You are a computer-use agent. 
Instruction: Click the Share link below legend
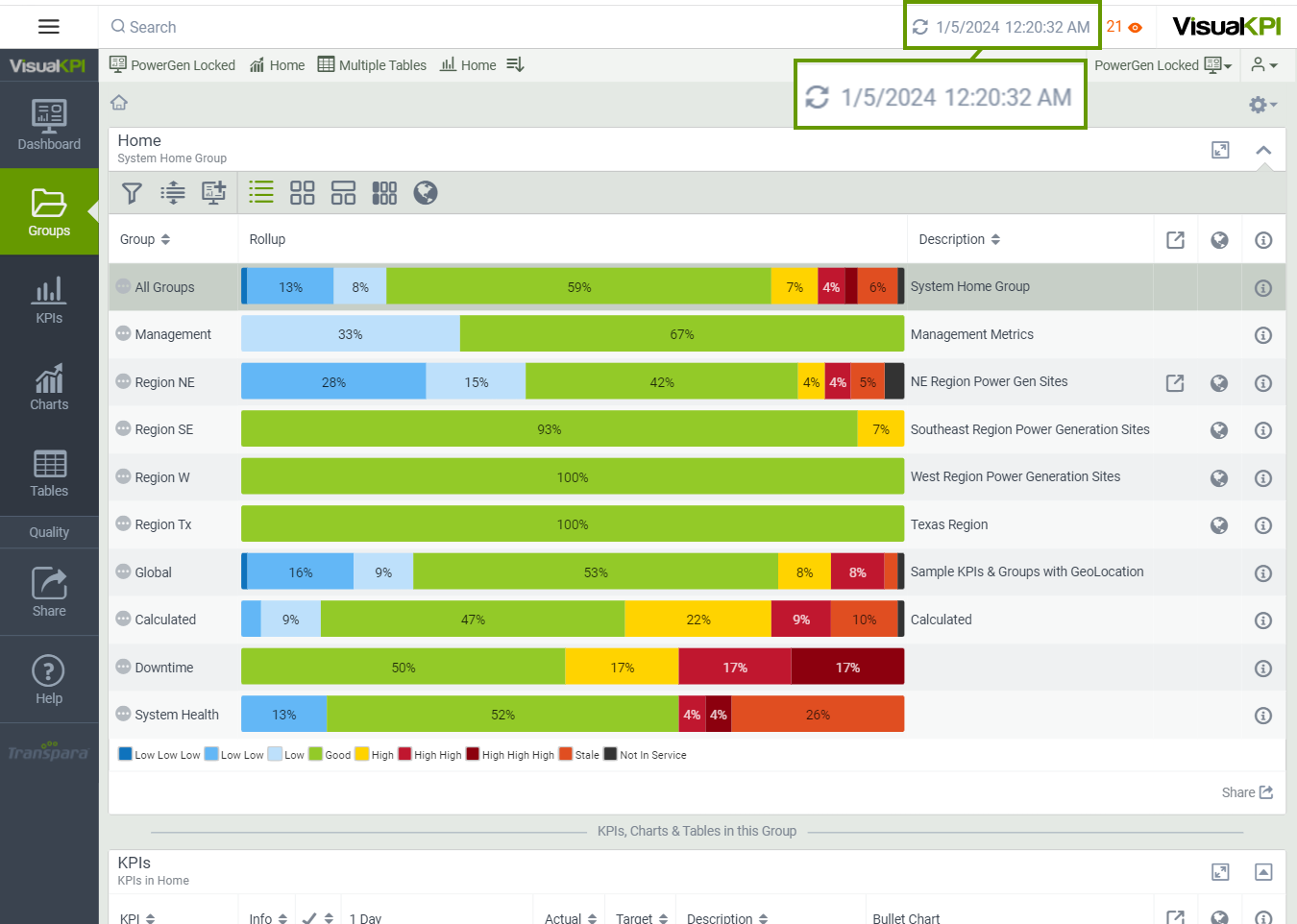pos(1247,792)
